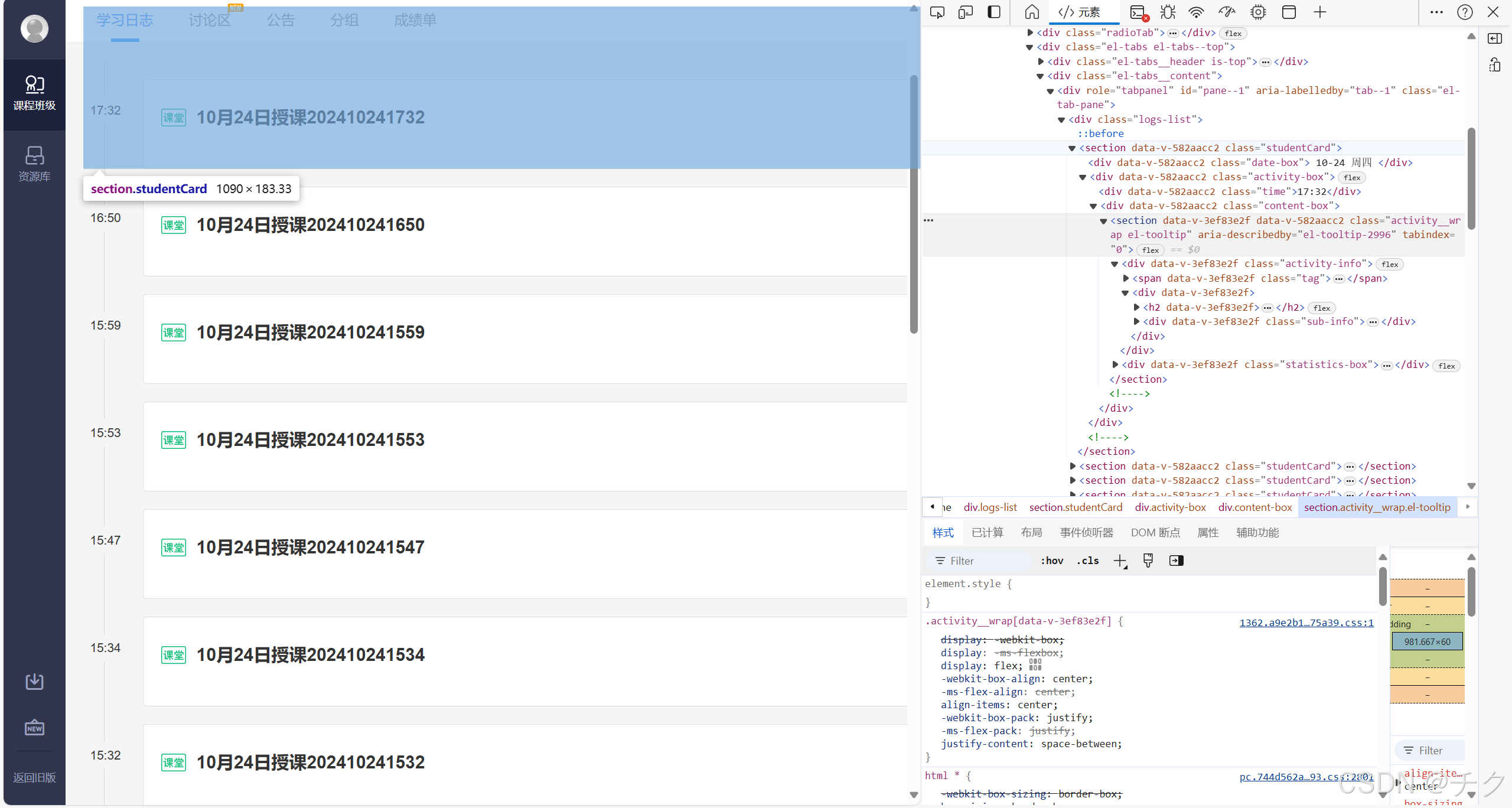1512x808 pixels.
Task: Open the DevTools console panel icon
Action: pyautogui.click(x=1138, y=12)
